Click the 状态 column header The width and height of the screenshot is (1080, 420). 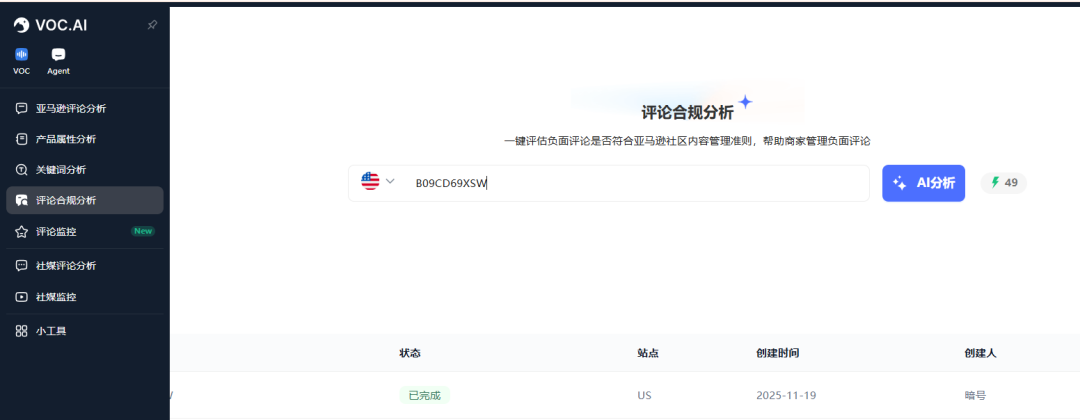(410, 353)
